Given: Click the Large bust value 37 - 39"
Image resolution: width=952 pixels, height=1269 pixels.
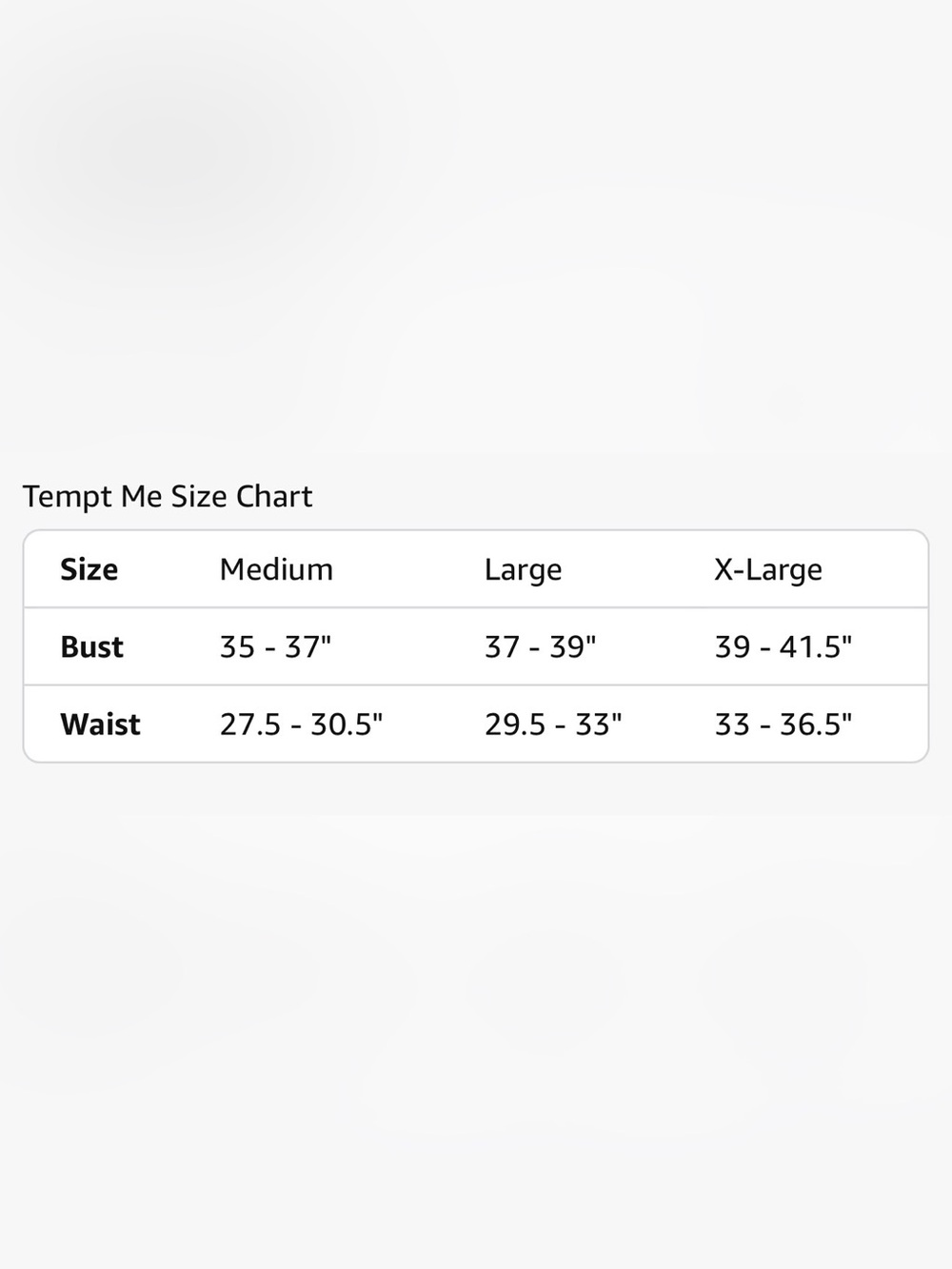Looking at the screenshot, I should pyautogui.click(x=540, y=647).
